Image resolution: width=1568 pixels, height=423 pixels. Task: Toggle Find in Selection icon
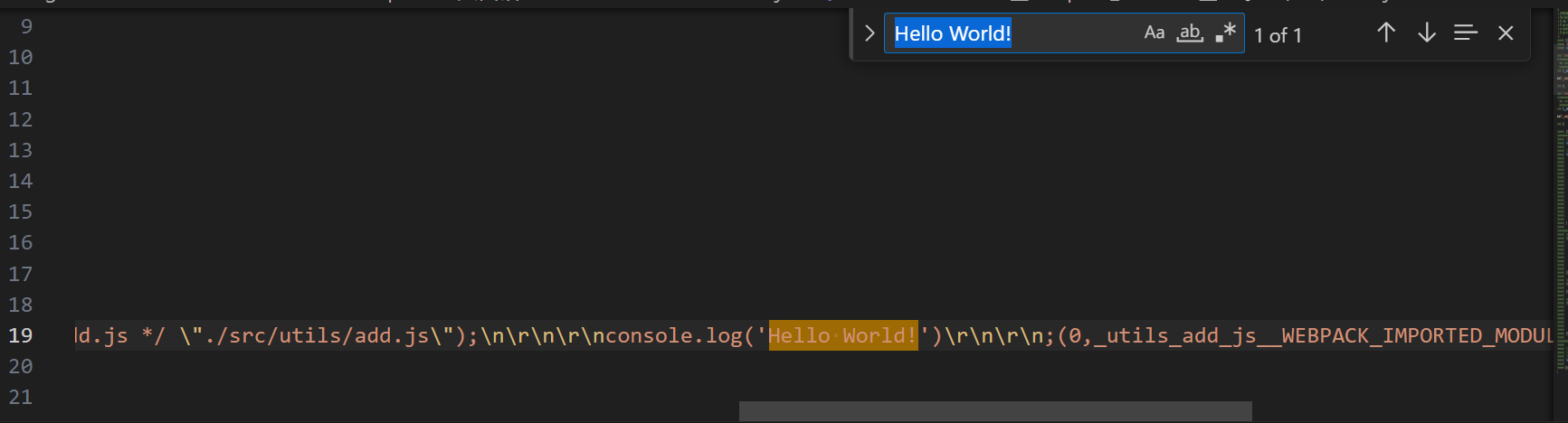[1465, 33]
